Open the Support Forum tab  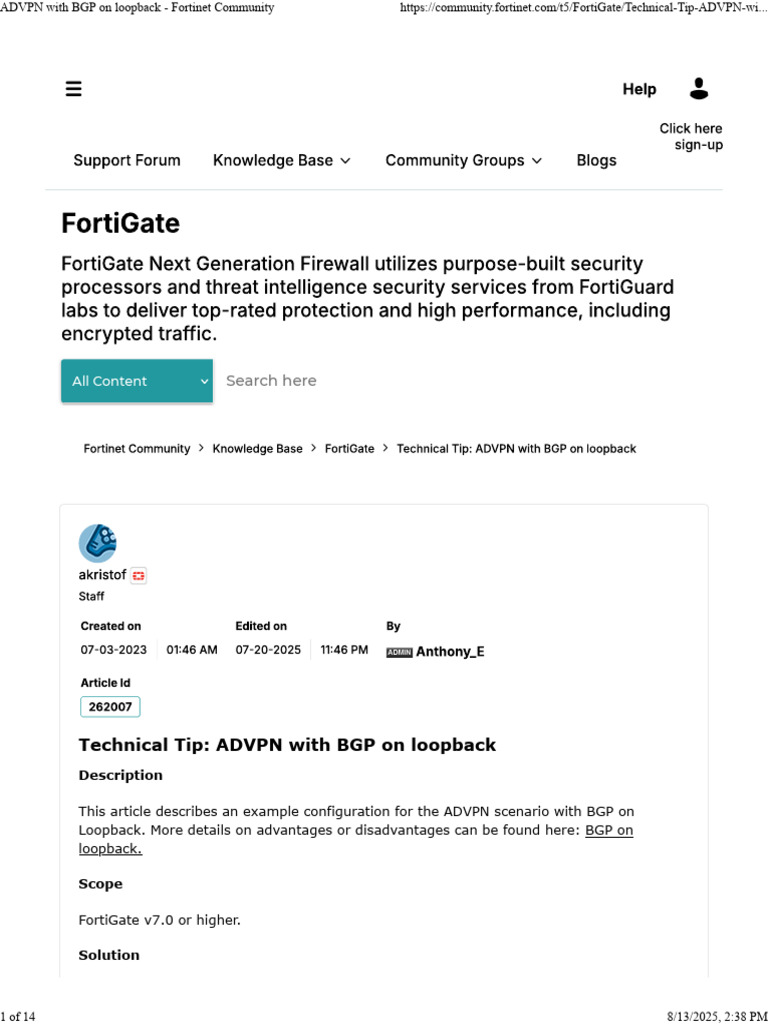click(x=127, y=160)
